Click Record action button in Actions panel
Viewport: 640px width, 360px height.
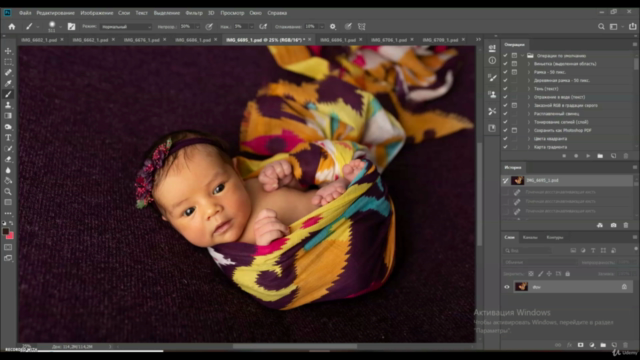576,156
